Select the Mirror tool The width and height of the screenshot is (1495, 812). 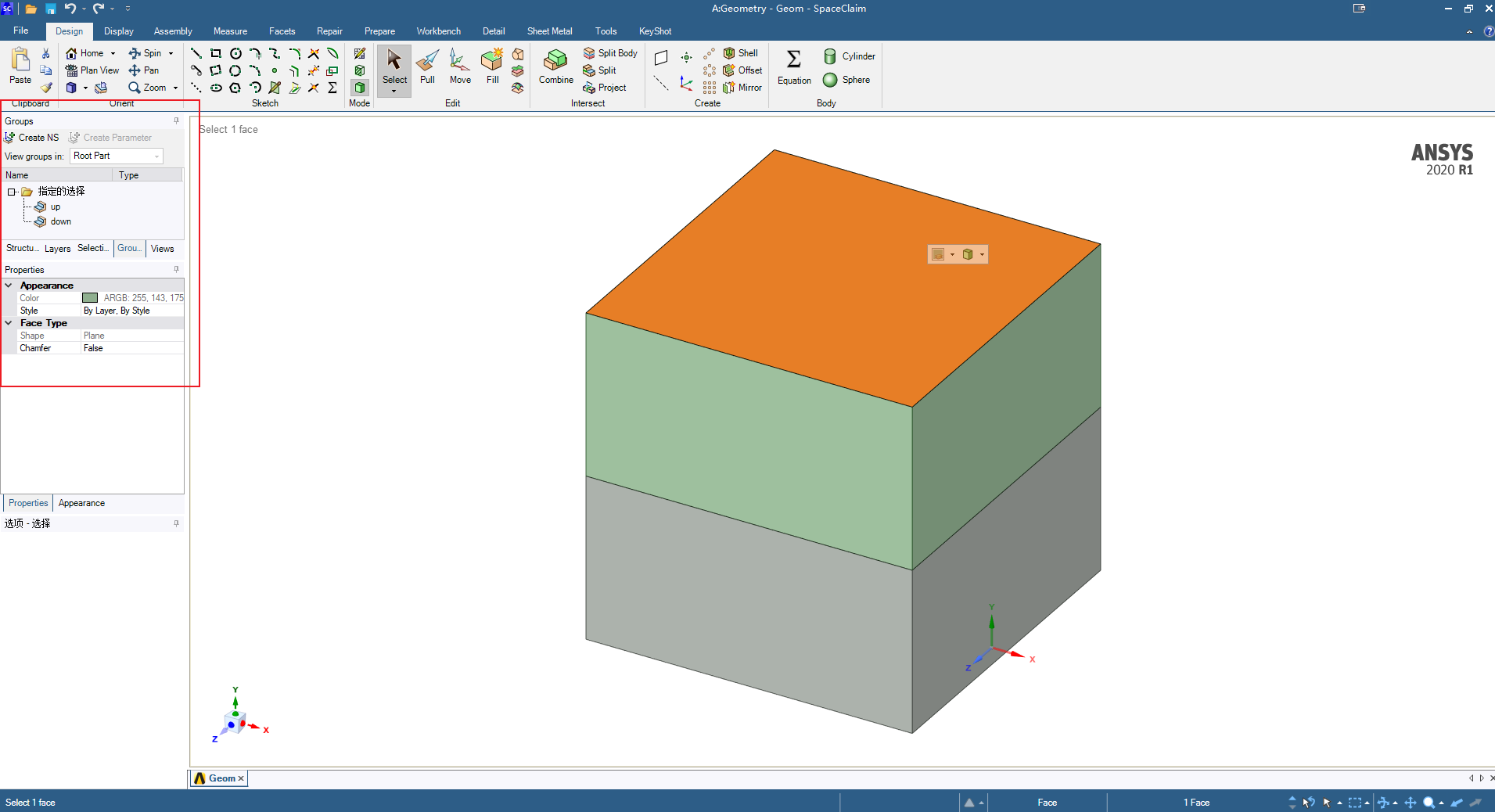coord(742,88)
